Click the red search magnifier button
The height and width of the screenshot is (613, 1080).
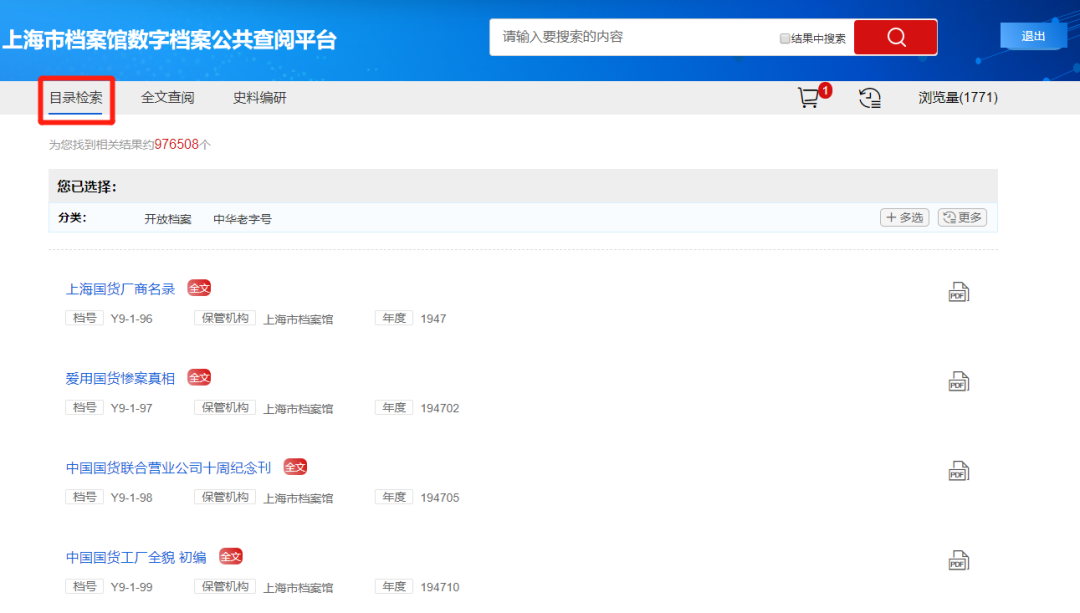coord(895,37)
